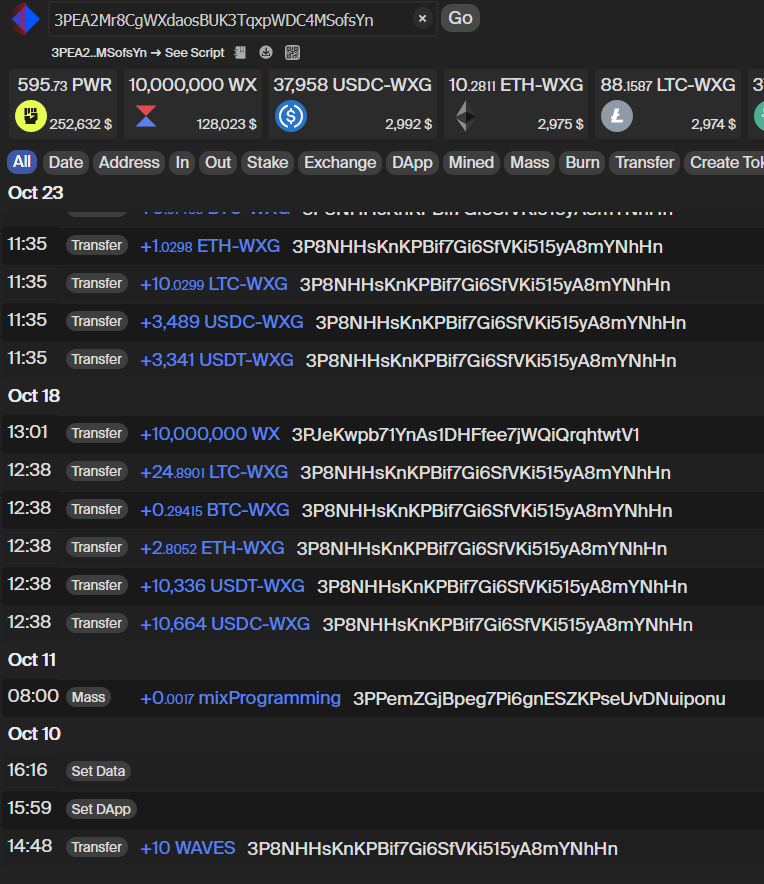Filter transactions by Date
This screenshot has width=764, height=884.
click(x=66, y=162)
